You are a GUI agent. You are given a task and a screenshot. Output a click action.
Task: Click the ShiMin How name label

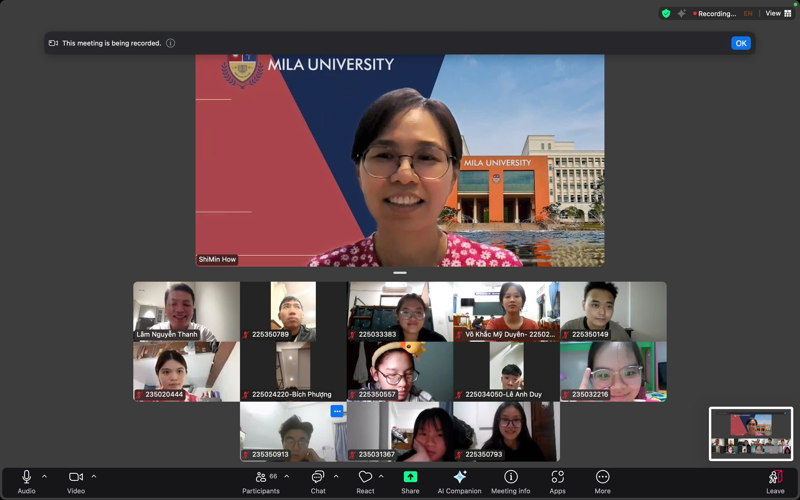[x=217, y=259]
